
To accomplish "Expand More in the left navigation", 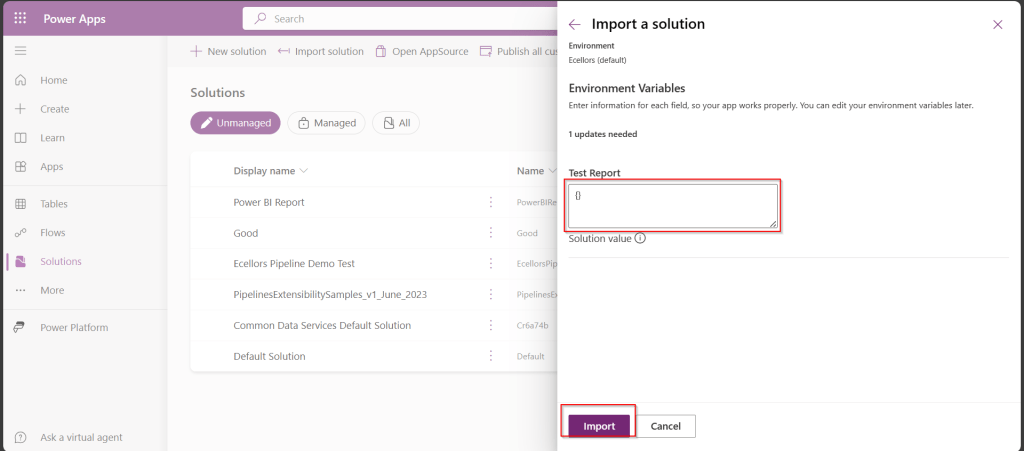I will 52,290.
